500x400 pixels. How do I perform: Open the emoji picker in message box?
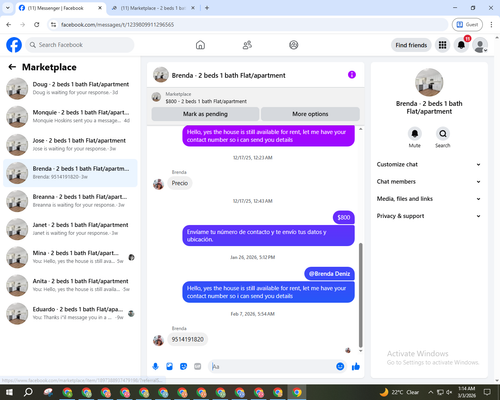coord(340,367)
